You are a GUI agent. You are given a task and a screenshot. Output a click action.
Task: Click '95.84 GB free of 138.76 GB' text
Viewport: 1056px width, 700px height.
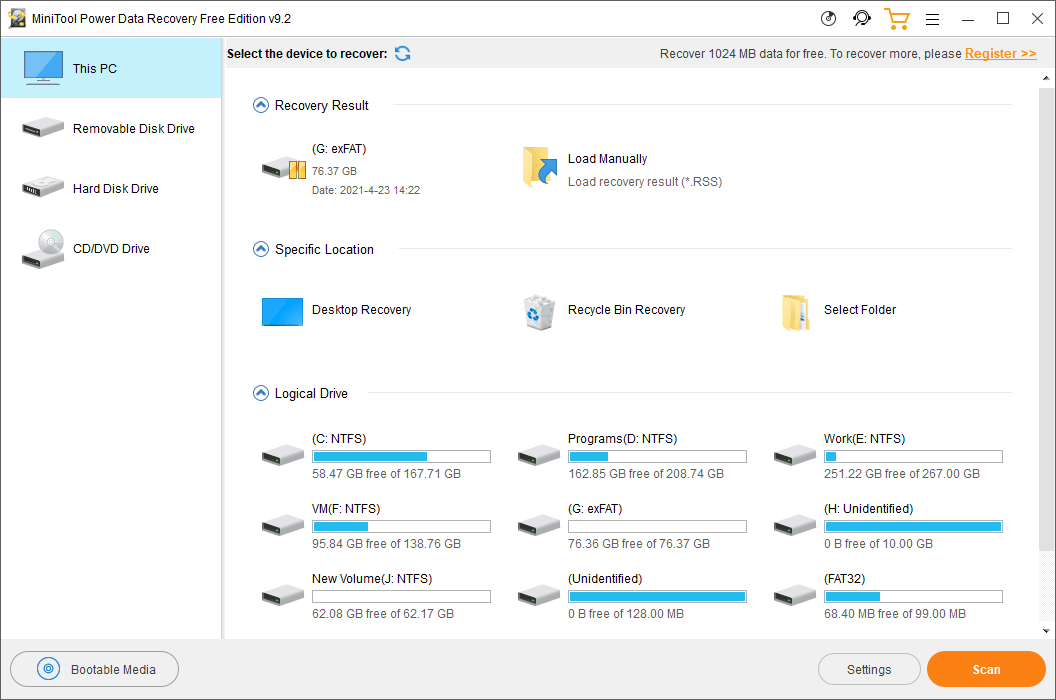(386, 544)
